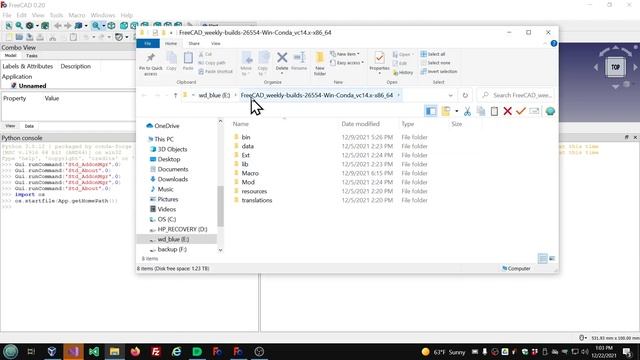Open quick access toolbar customize dropdown in title bar
This screenshot has height=360, width=640.
tap(171, 33)
